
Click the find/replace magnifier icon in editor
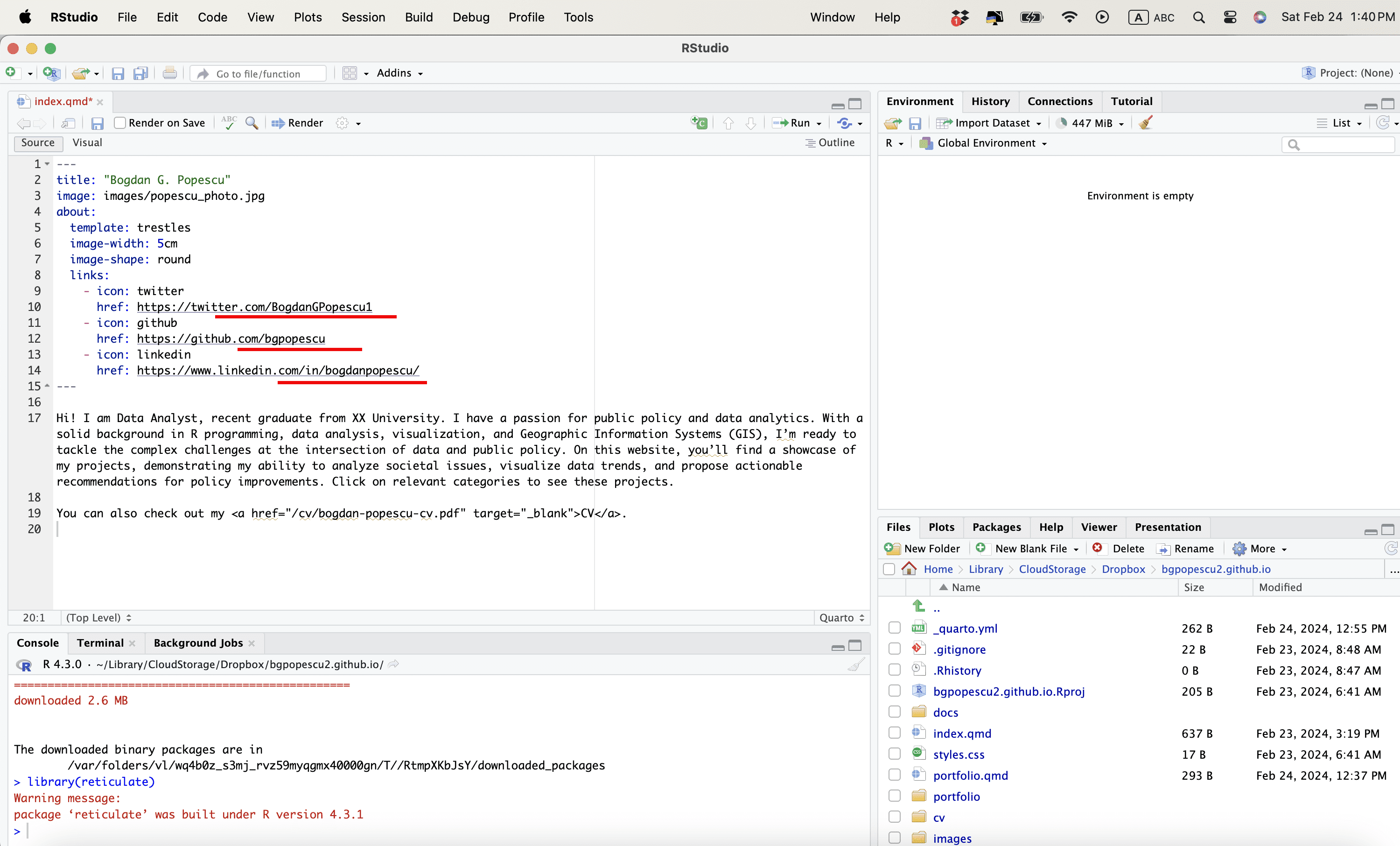tap(252, 123)
